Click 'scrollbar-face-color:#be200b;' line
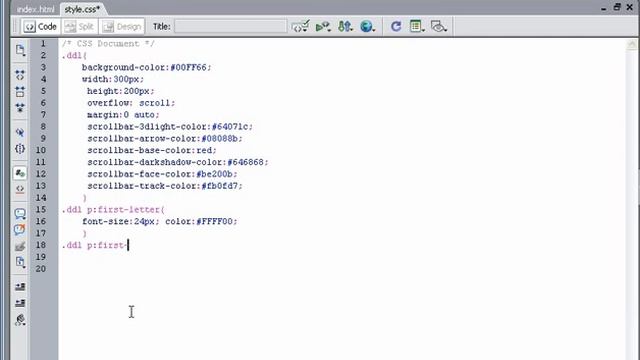Image resolution: width=640 pixels, height=360 pixels. (x=162, y=174)
